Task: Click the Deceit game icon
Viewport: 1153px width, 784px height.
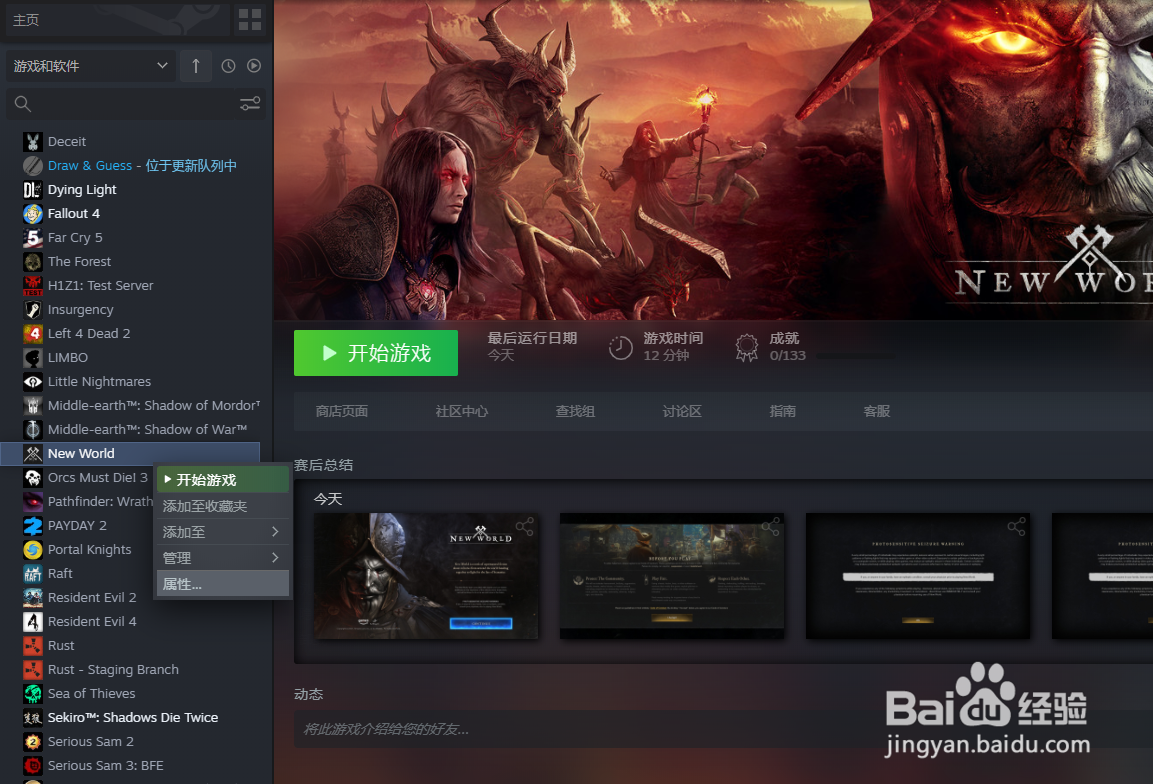Action: click(32, 141)
